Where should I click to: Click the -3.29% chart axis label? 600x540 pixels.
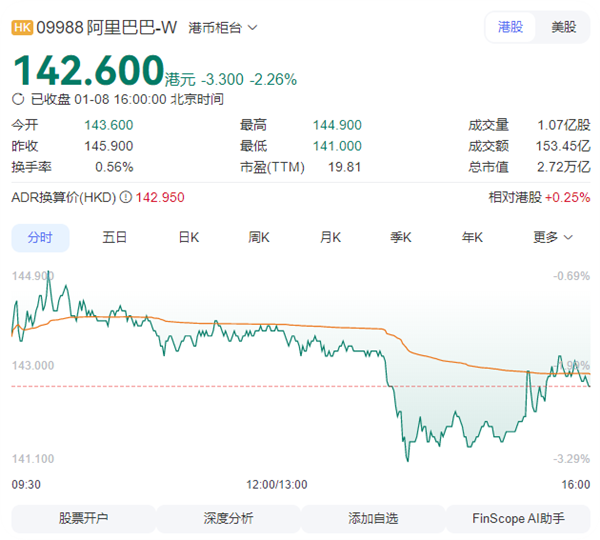click(571, 458)
